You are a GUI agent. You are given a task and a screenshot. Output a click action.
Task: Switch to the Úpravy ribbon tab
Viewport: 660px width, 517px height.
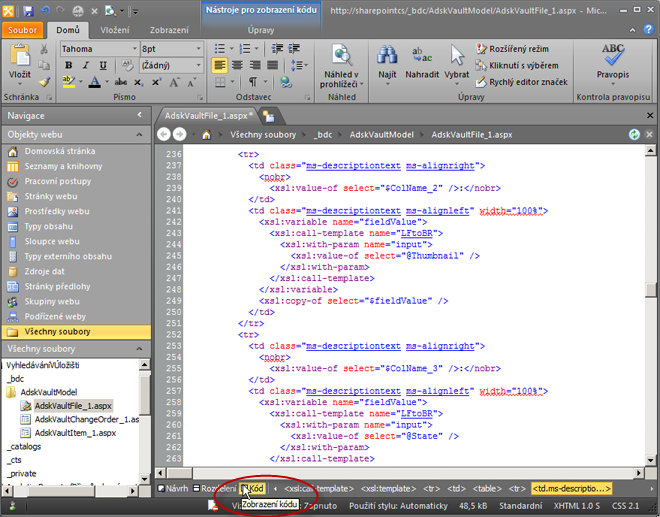click(261, 30)
